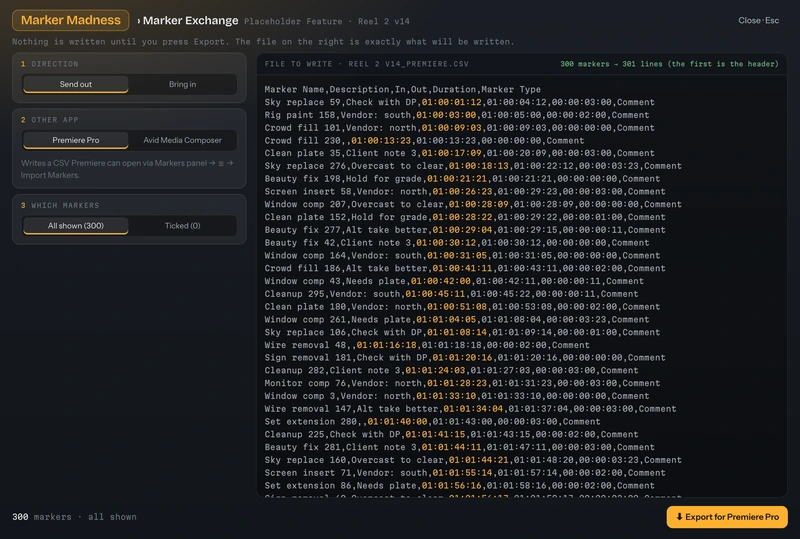Click the Wire removal 48 line
Viewport: 800px width, 539px height.
click(427, 345)
